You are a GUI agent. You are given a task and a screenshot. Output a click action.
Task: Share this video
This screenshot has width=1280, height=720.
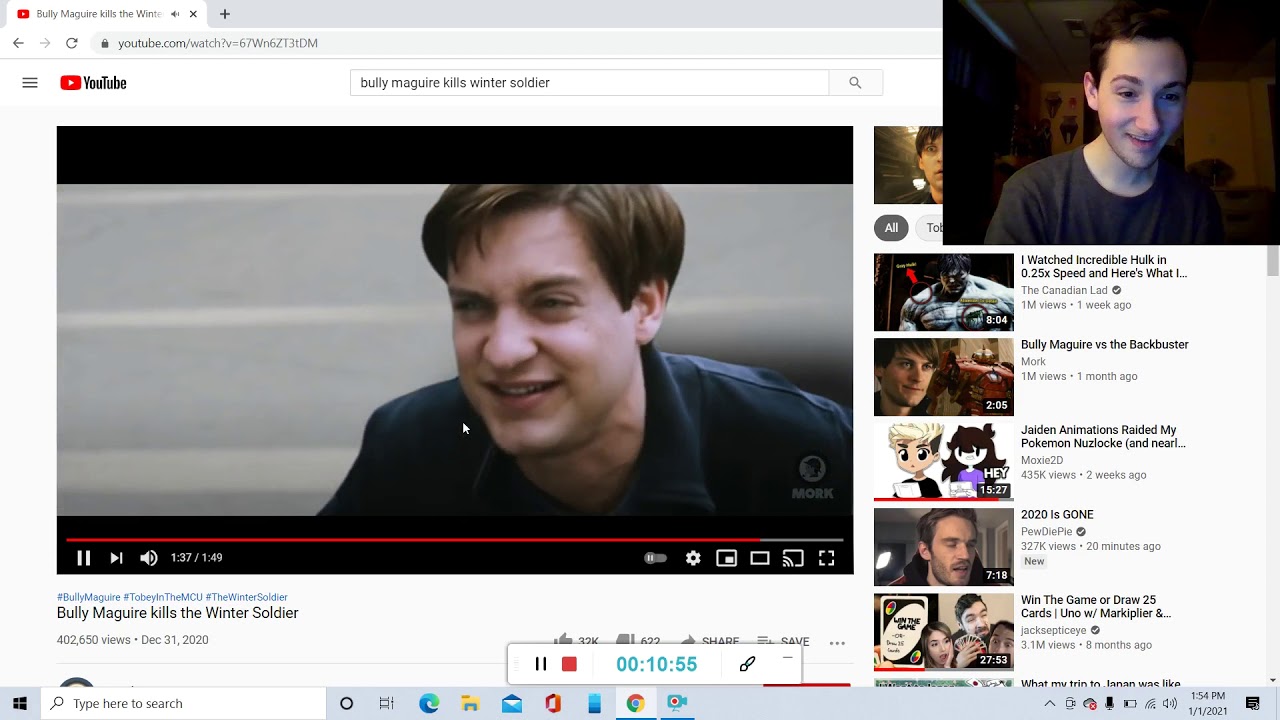coord(709,640)
